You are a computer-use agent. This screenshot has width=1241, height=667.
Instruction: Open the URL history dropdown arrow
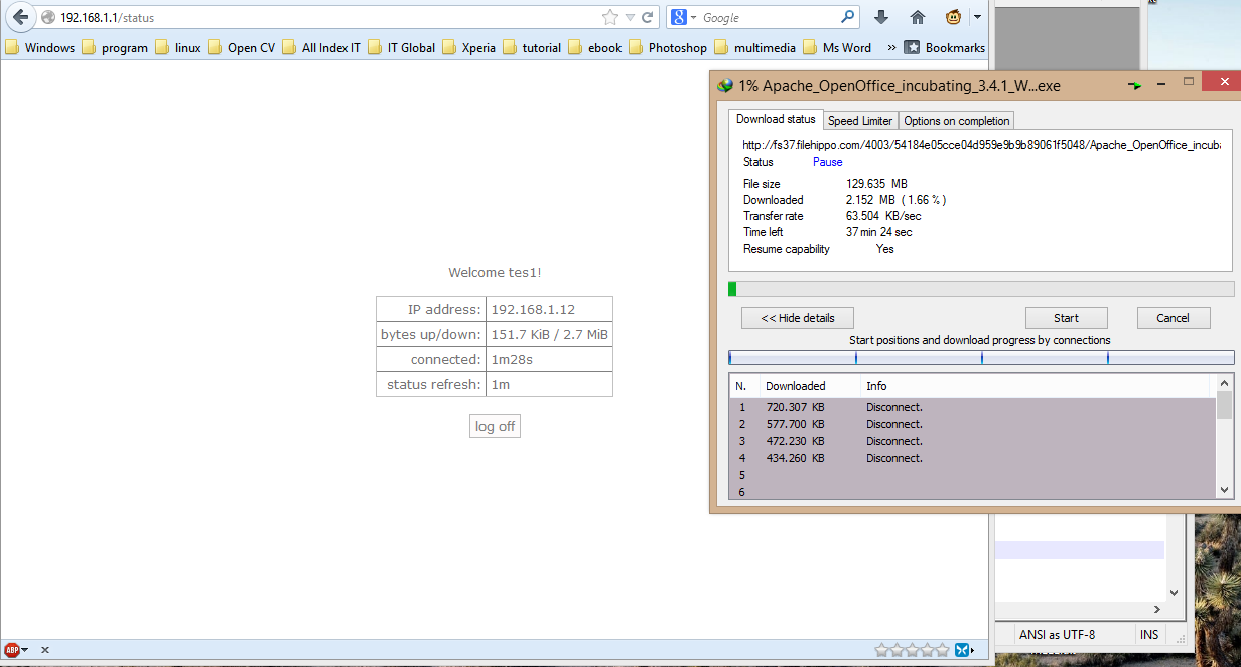click(x=630, y=17)
